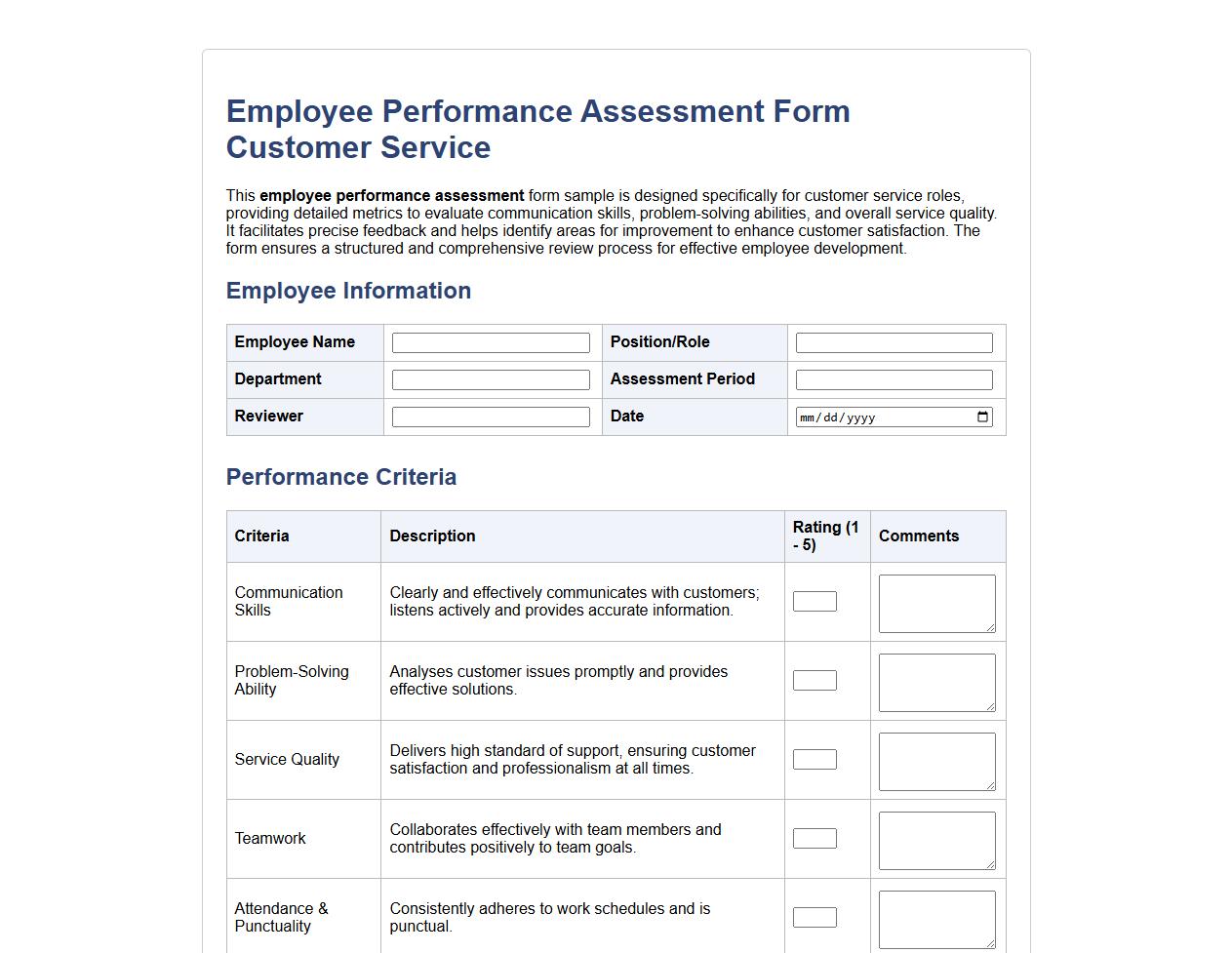Screen dimensions: 1232x953
Task: Click the Communication Skills comments textarea
Action: (934, 602)
